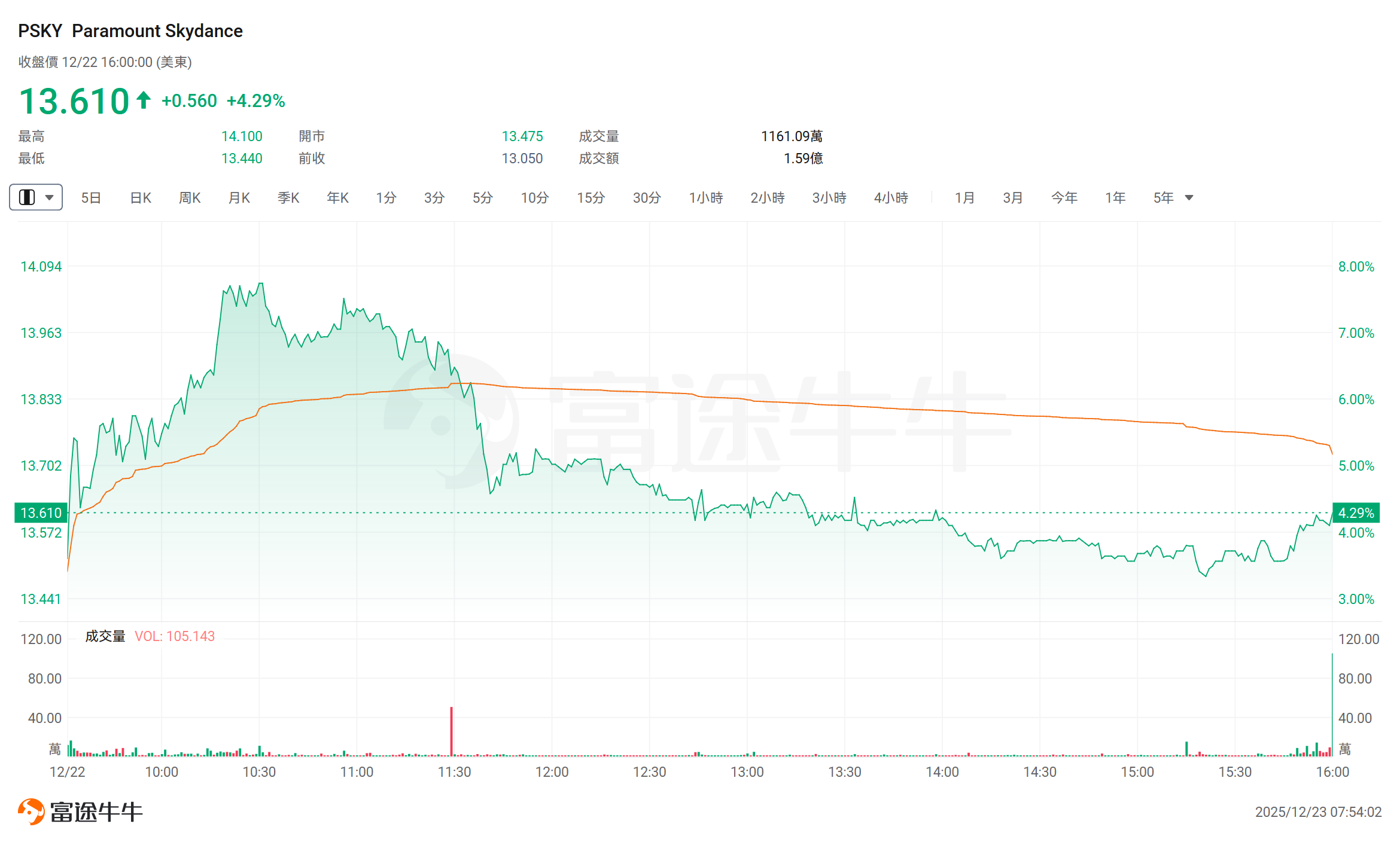Click the 13.610 current price label
Image resolution: width=1400 pixels, height=842 pixels.
[x=41, y=513]
